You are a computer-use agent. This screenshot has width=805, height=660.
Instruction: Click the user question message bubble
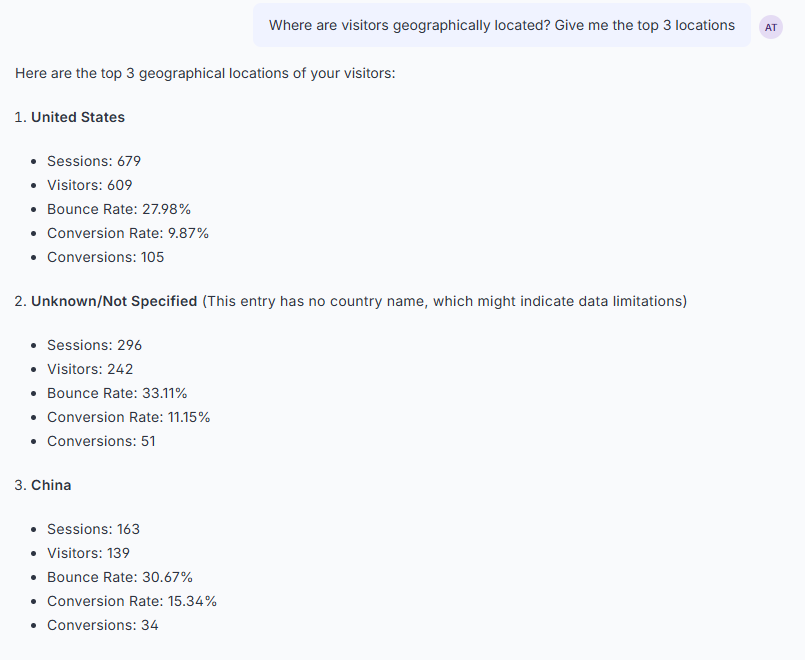click(502, 25)
